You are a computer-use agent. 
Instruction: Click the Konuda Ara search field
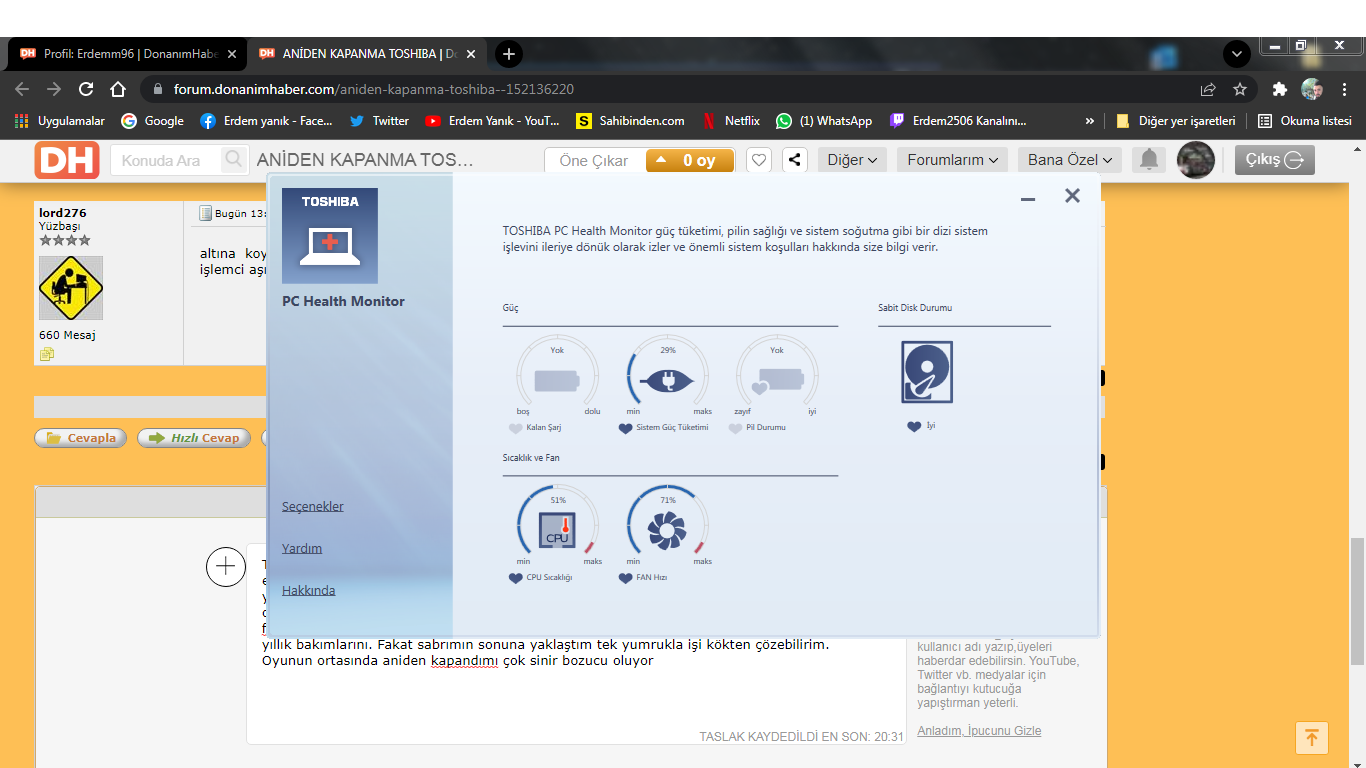pyautogui.click(x=170, y=160)
